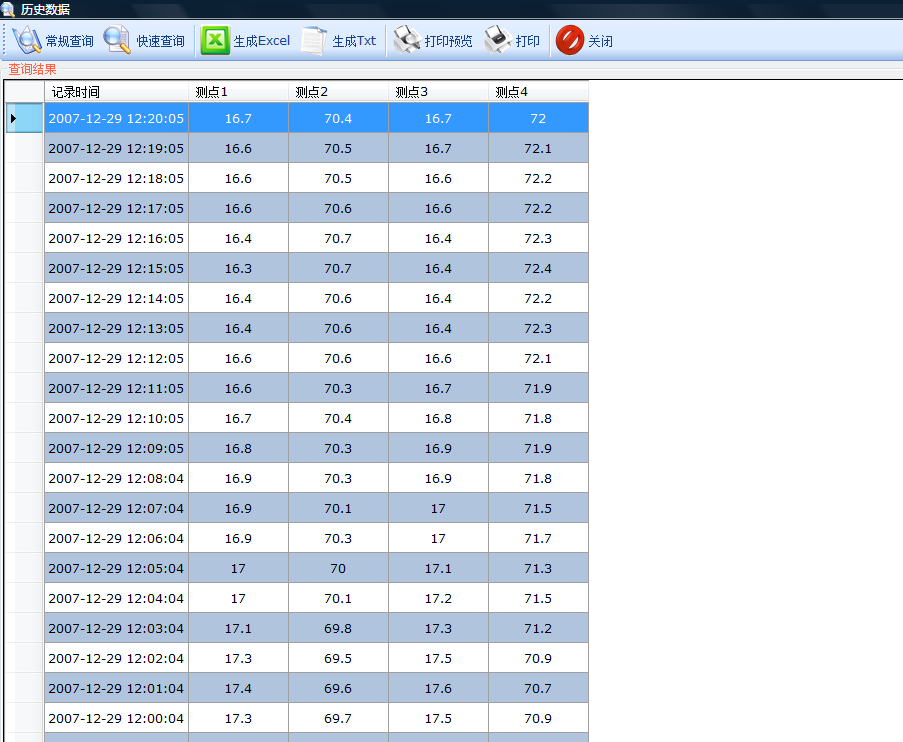Click the red 关闭 icon

pyautogui.click(x=570, y=41)
